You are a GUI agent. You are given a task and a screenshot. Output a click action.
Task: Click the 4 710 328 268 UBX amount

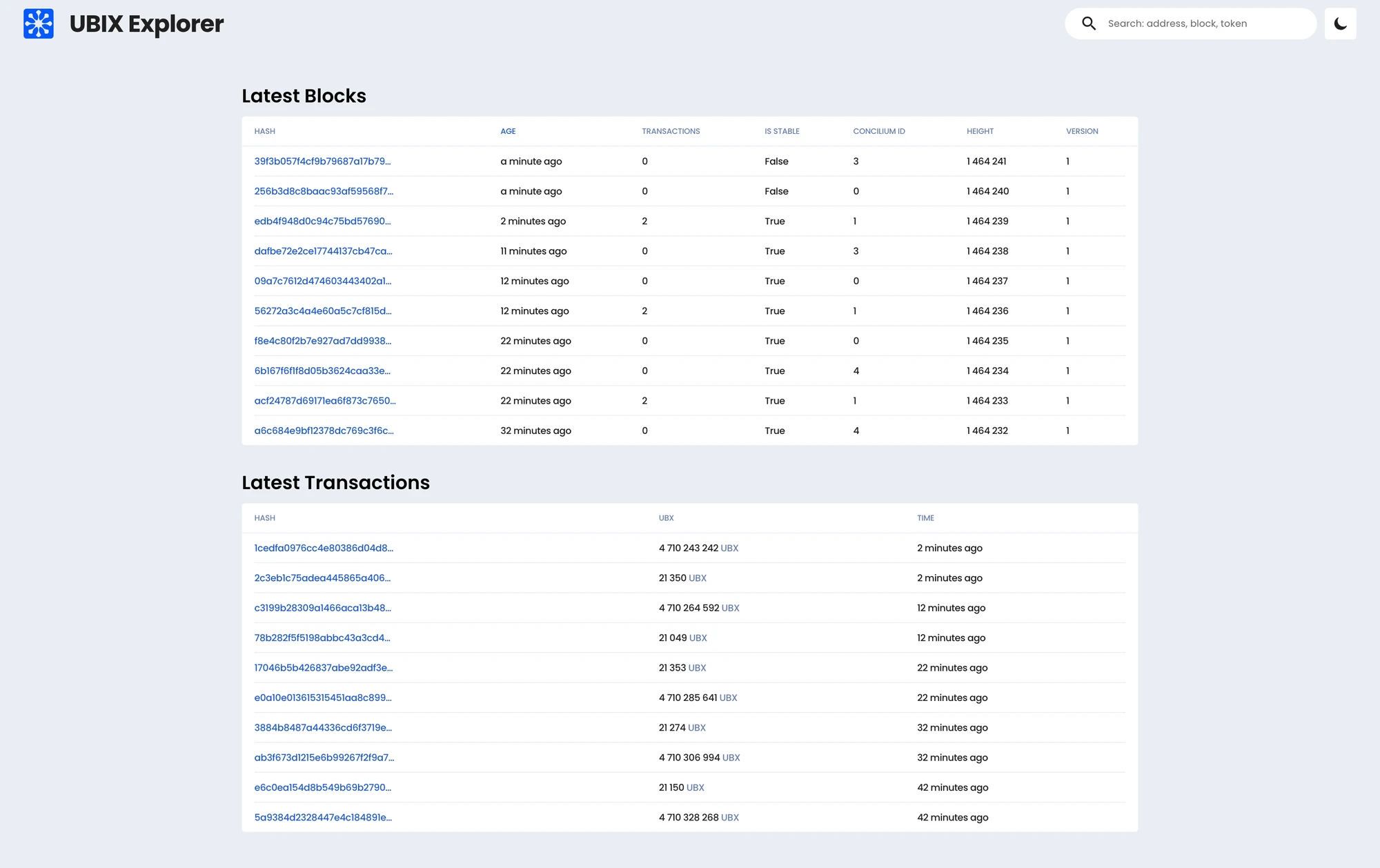698,818
